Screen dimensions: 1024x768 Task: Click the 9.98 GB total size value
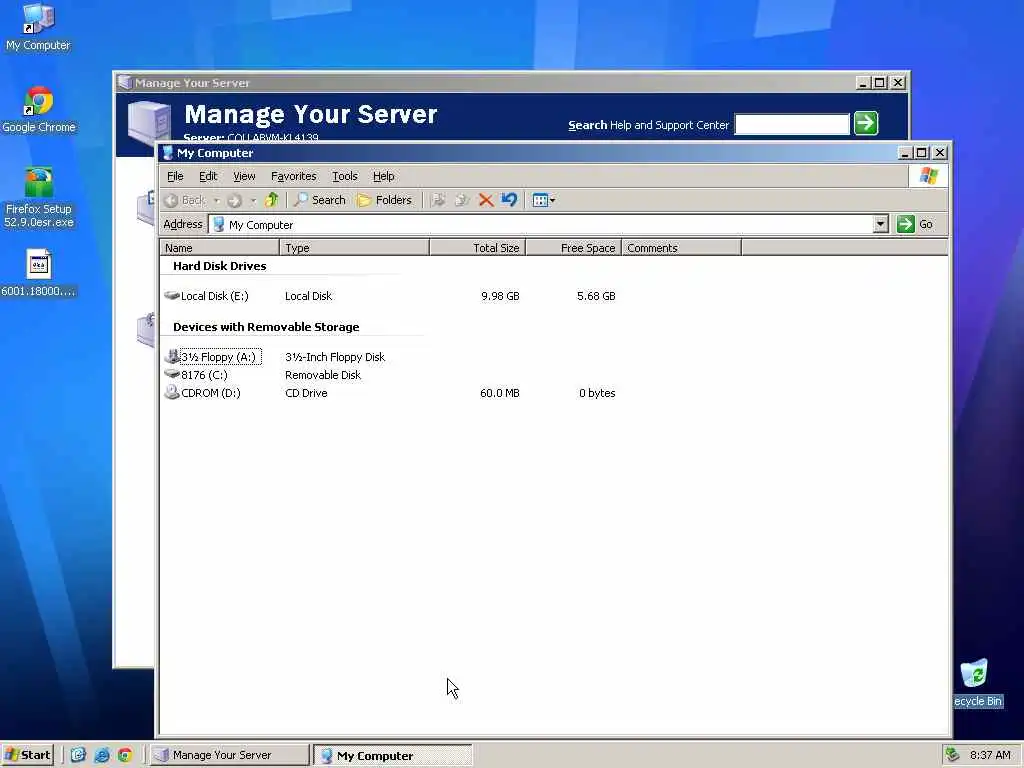pos(500,296)
